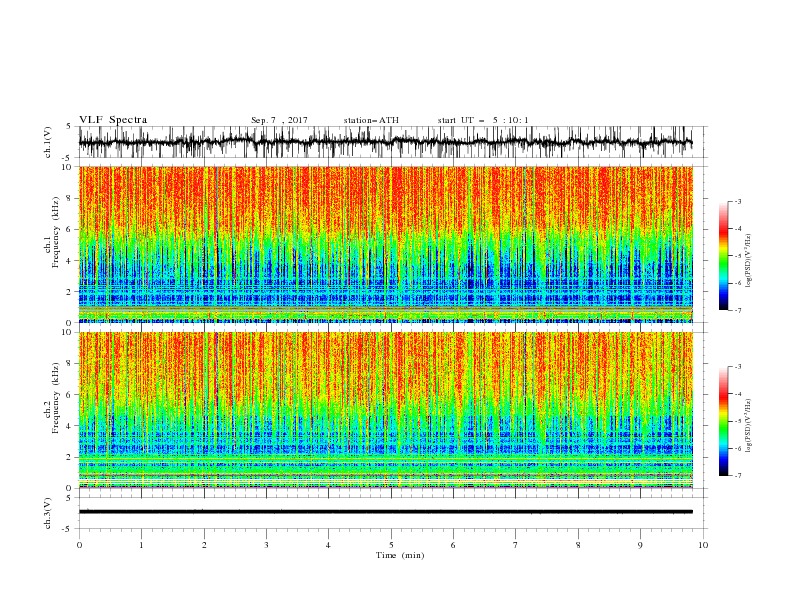Click the ch.1 spectrogram color bar
This screenshot has height=612, width=792.
click(723, 256)
